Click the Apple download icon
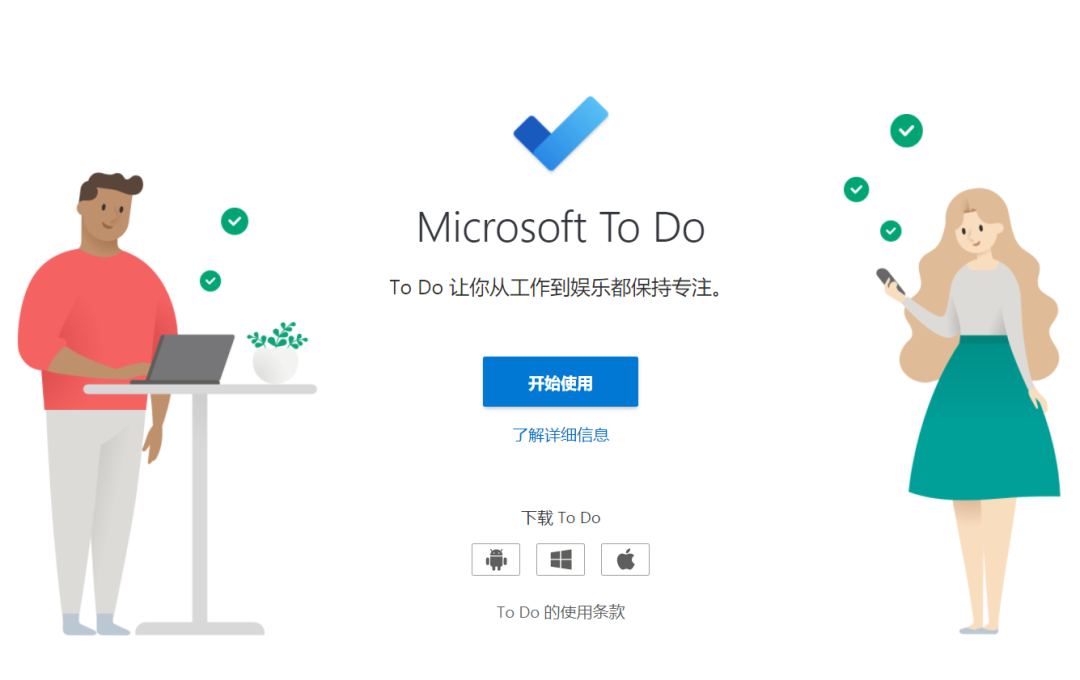The image size is (1080, 680). (x=625, y=559)
